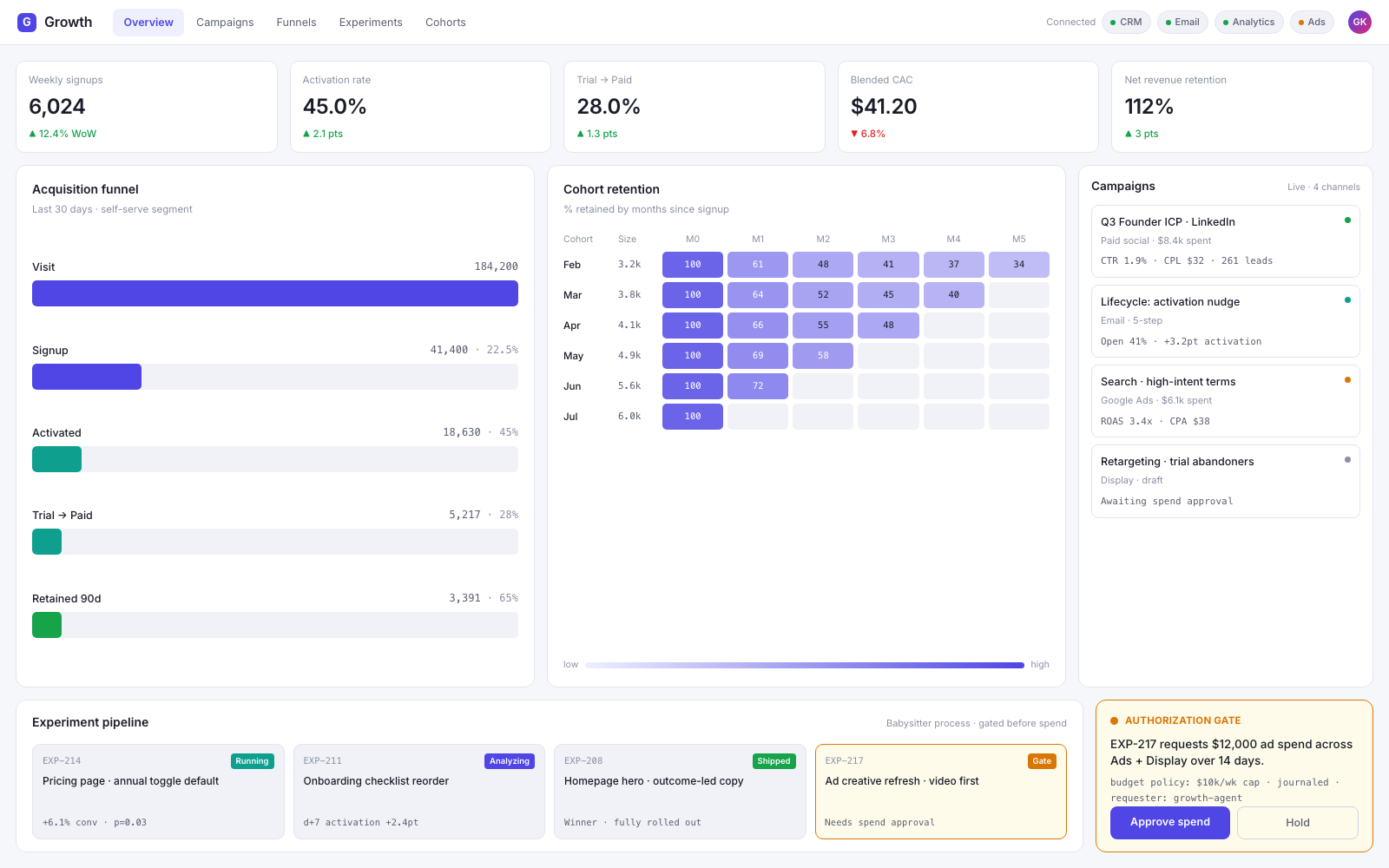The width and height of the screenshot is (1389, 868).
Task: Click 'Awaiting spend approval' text
Action: click(x=1167, y=501)
